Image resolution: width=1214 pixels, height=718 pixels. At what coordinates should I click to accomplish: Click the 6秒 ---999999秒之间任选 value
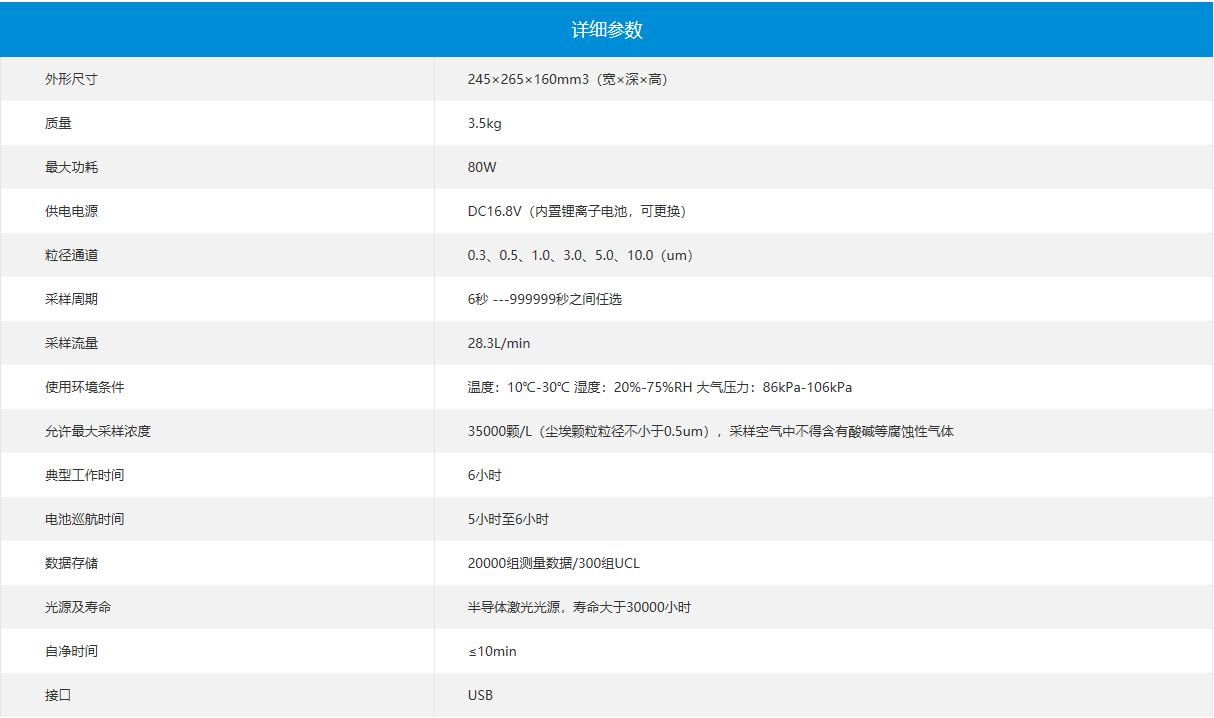click(x=544, y=299)
